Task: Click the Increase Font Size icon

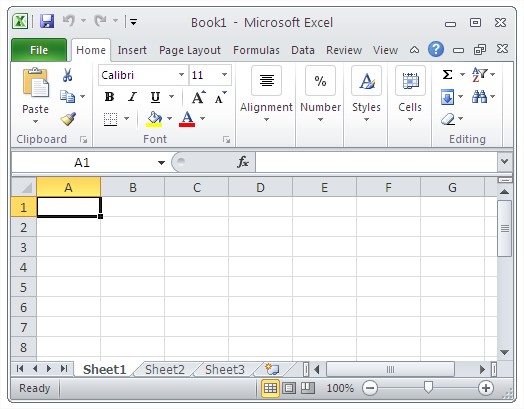Action: (199, 97)
